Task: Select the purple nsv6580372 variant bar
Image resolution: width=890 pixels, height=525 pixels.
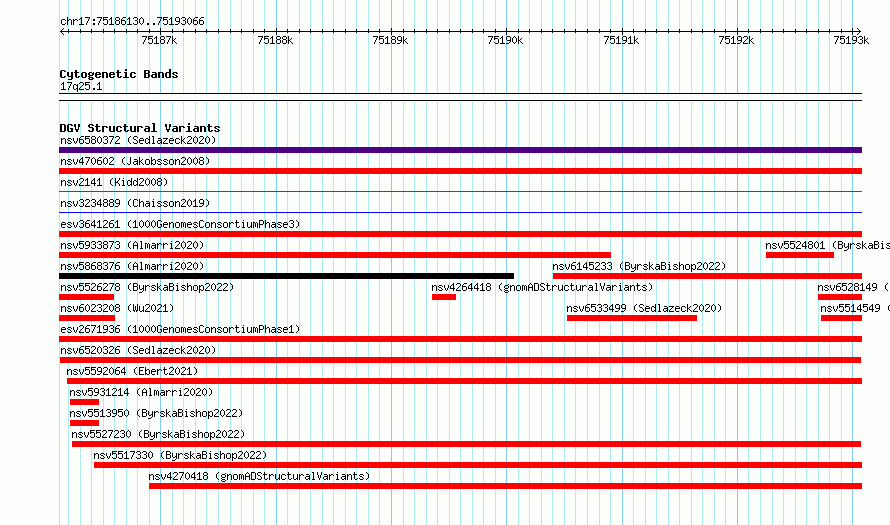Action: 460,150
